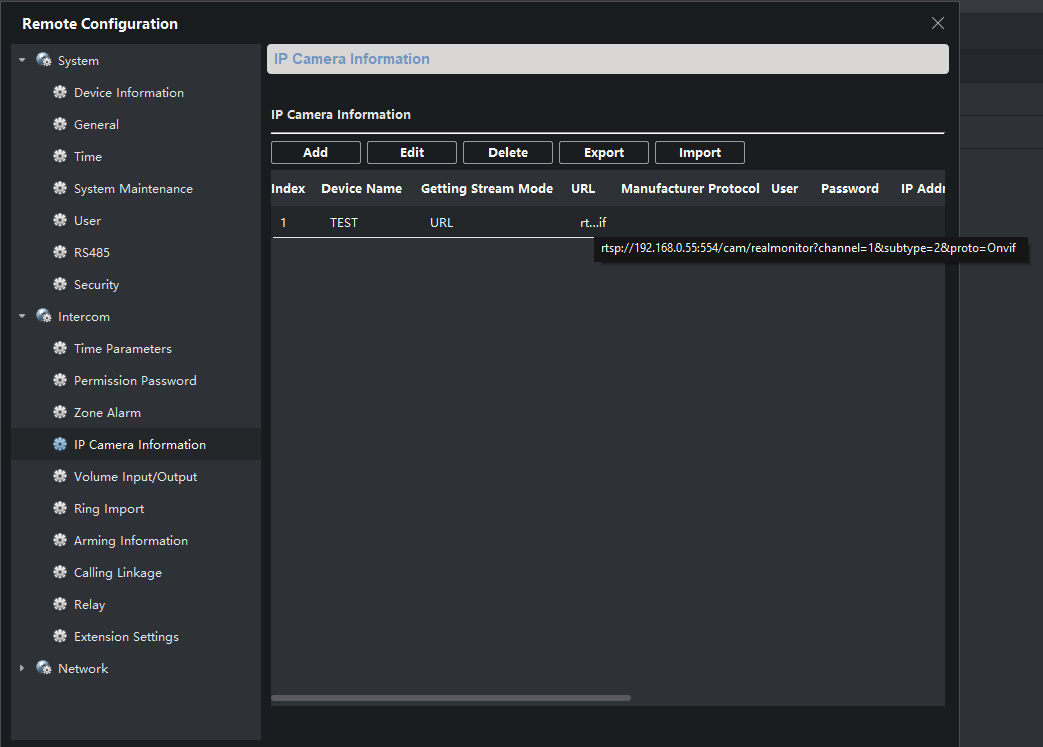Click the gear icon beside Zone Alarm
Screen dimensions: 1043x747
coord(60,413)
